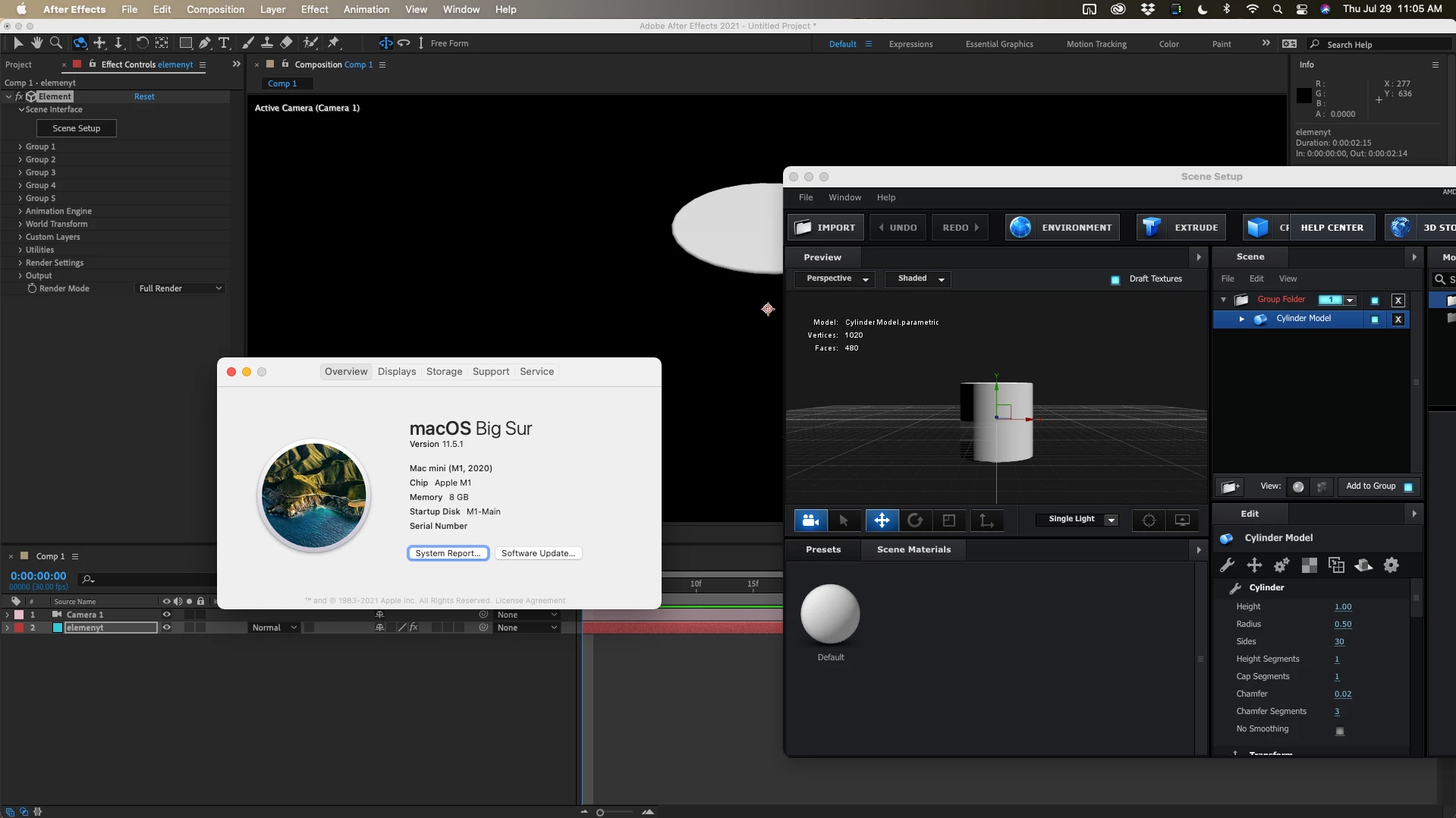Select the Zoom magnifier tool in toolbar
This screenshot has height=818, width=1456.
click(x=56, y=43)
